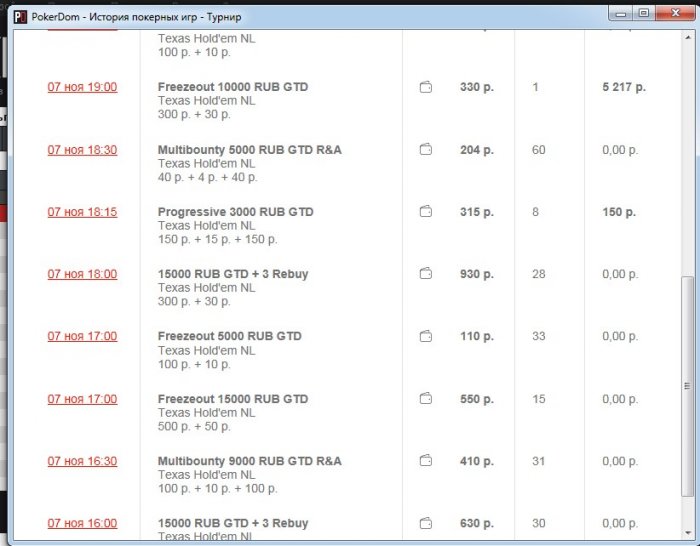Minimize the PokerDom history window
This screenshot has height=546, width=700.
[621, 13]
